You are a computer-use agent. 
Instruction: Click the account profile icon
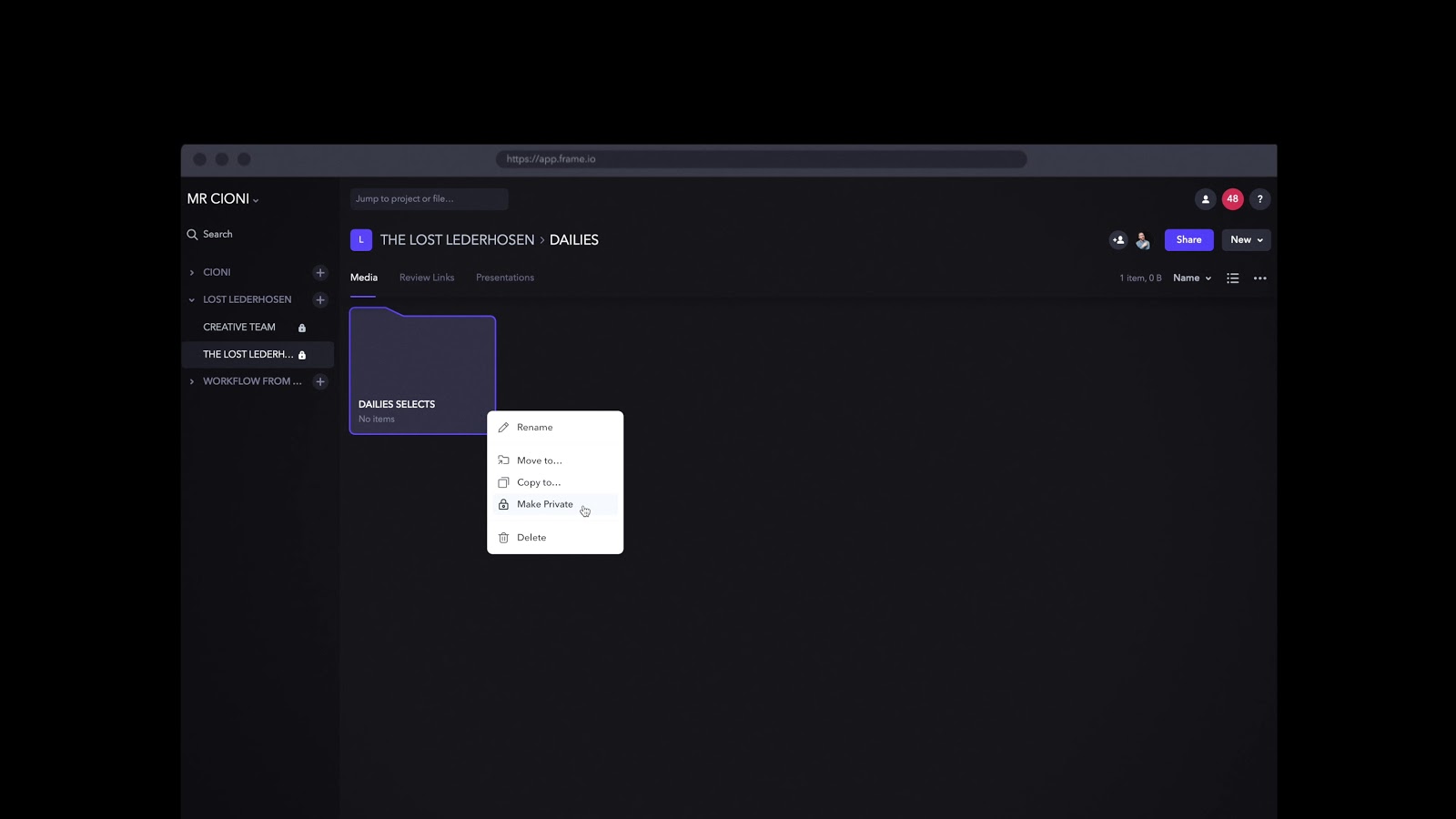tap(1205, 199)
